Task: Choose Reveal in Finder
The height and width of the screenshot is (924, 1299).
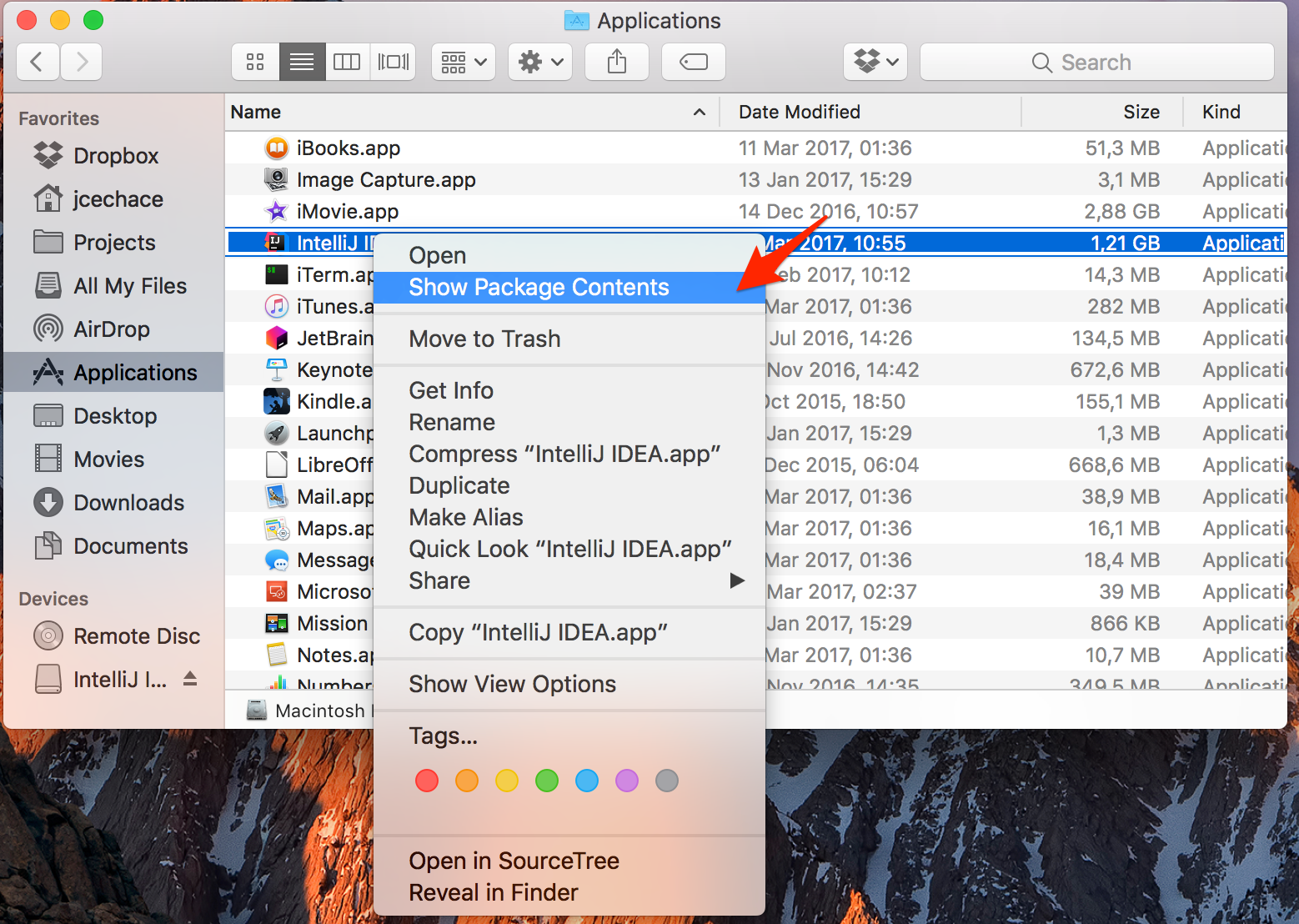Action: [569, 893]
